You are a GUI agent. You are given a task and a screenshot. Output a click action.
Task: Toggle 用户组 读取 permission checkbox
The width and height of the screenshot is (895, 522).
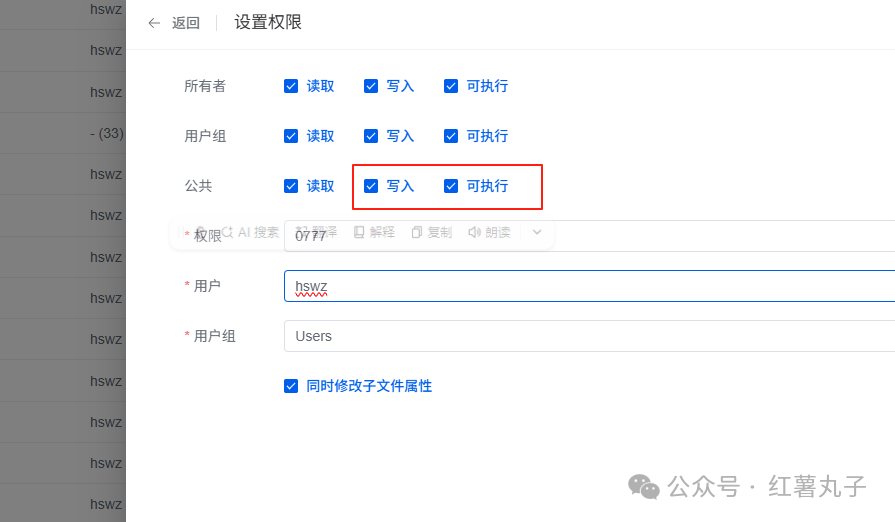point(291,136)
